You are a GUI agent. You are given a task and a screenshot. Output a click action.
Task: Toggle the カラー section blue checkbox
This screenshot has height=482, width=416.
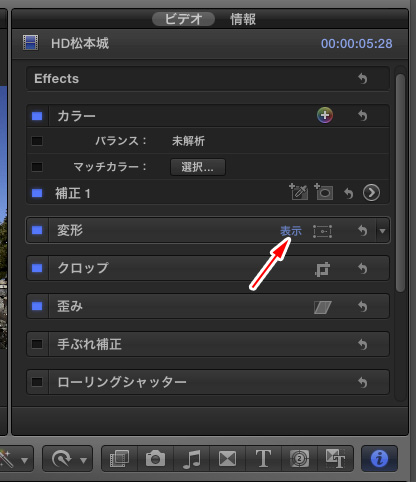[x=37, y=116]
